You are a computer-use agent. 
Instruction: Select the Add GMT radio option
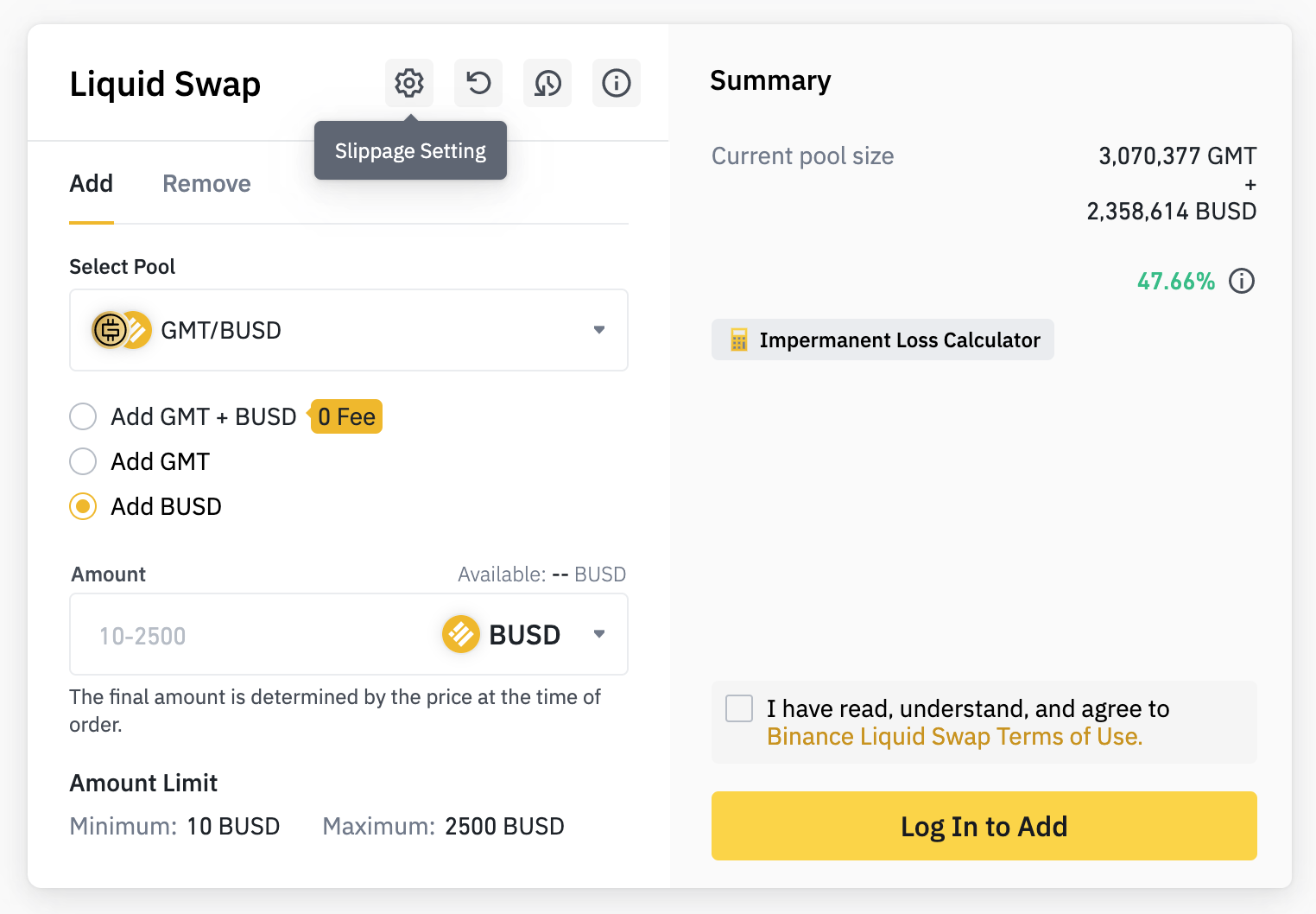point(83,461)
